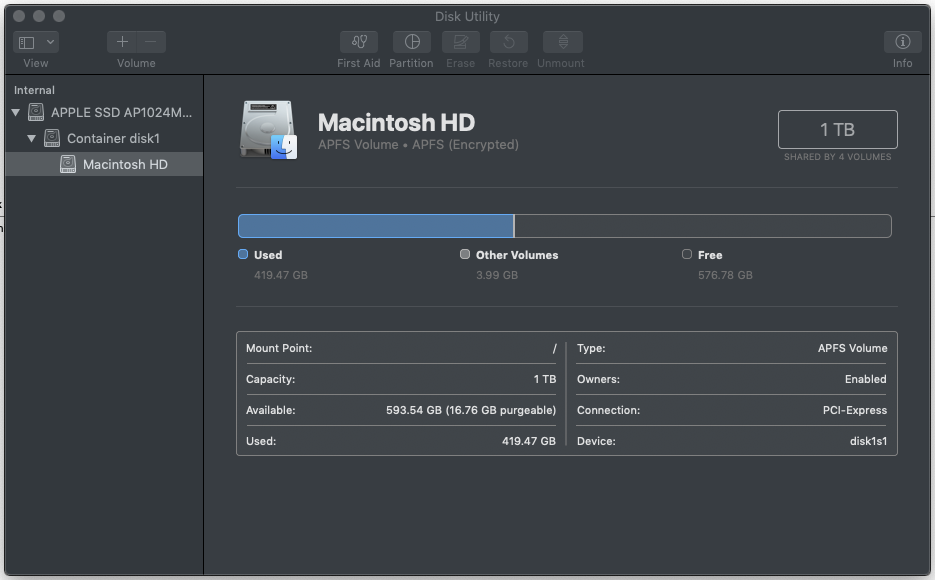935x580 pixels.
Task: Click the blue used portion of storage bar
Action: point(376,226)
